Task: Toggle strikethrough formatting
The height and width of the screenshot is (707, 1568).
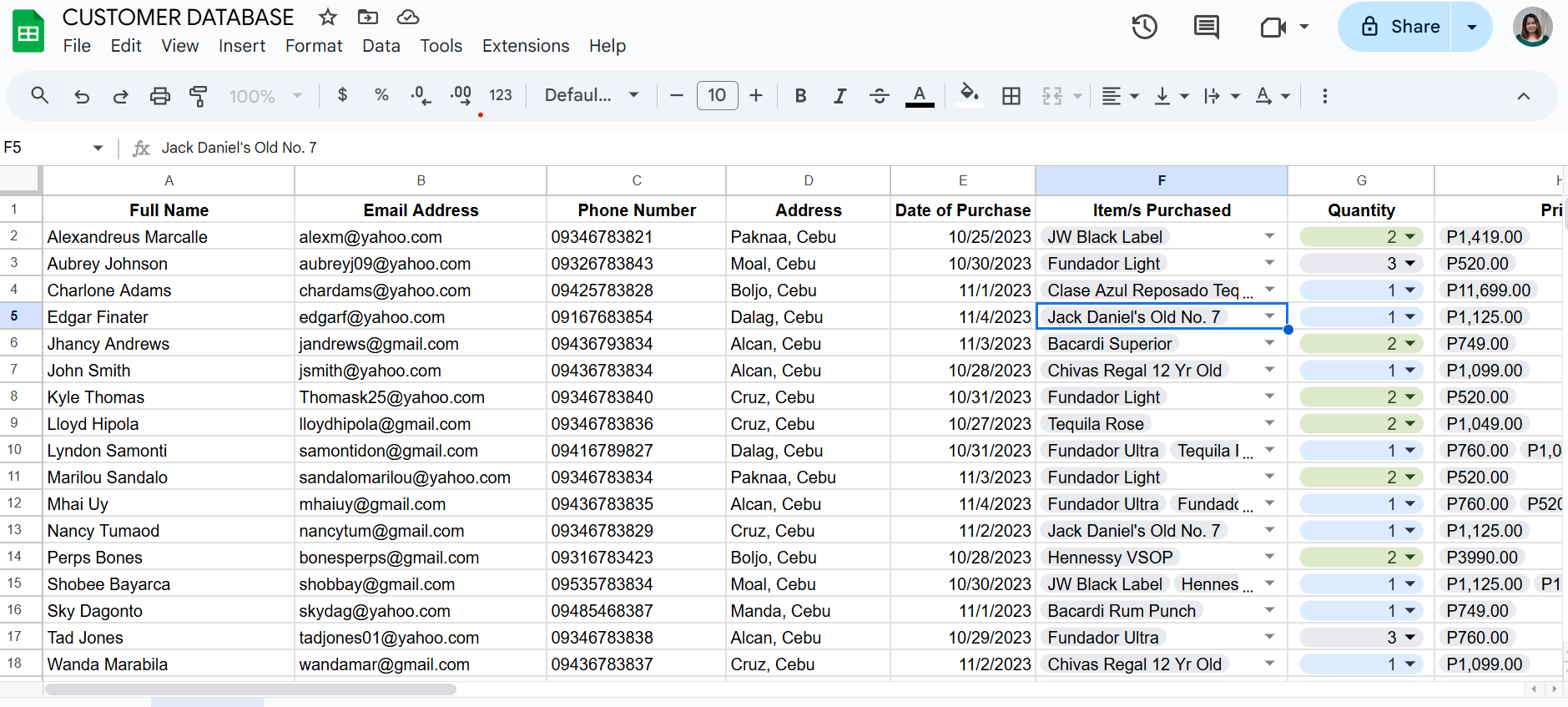Action: point(879,95)
